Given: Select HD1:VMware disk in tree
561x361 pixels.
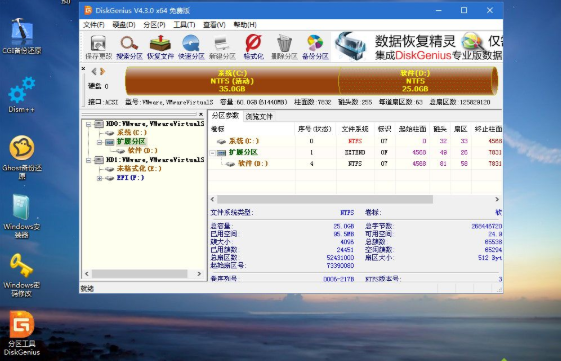Looking at the screenshot, I should click(155, 160).
